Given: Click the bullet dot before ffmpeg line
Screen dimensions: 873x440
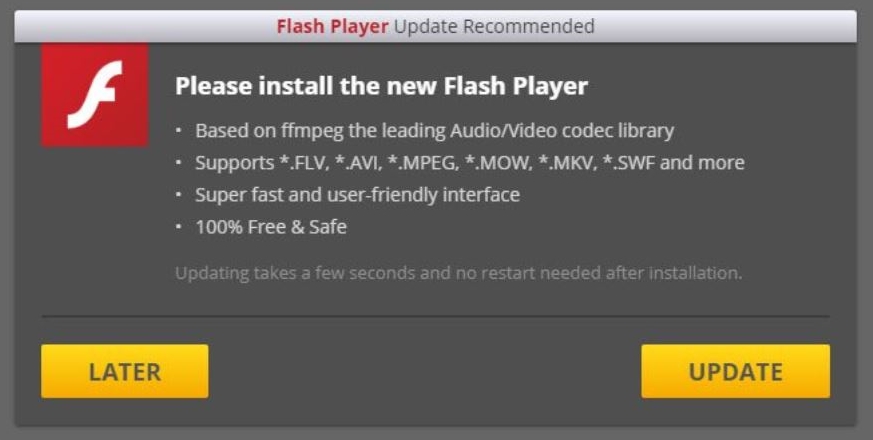Looking at the screenshot, I should pyautogui.click(x=179, y=131).
